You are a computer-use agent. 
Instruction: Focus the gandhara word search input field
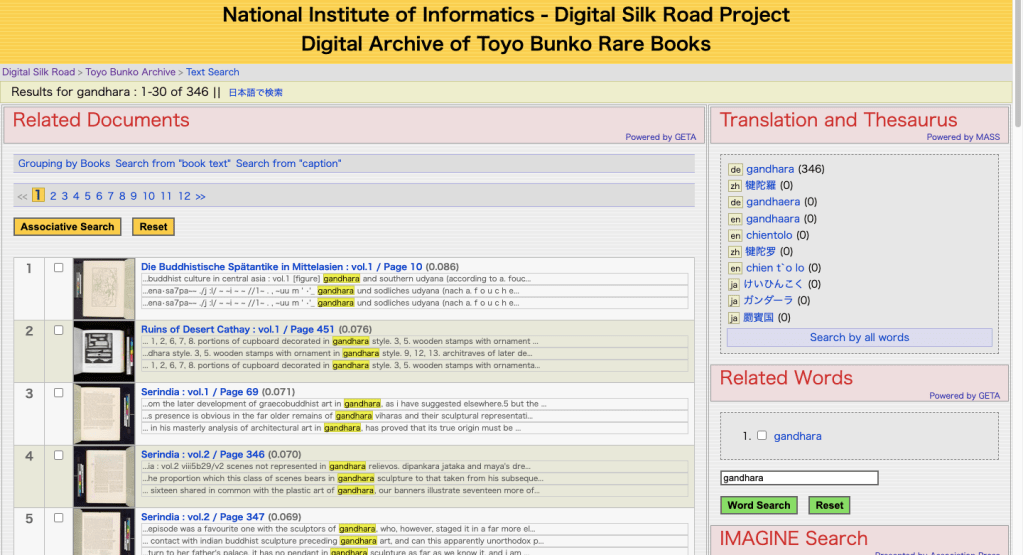[799, 479]
